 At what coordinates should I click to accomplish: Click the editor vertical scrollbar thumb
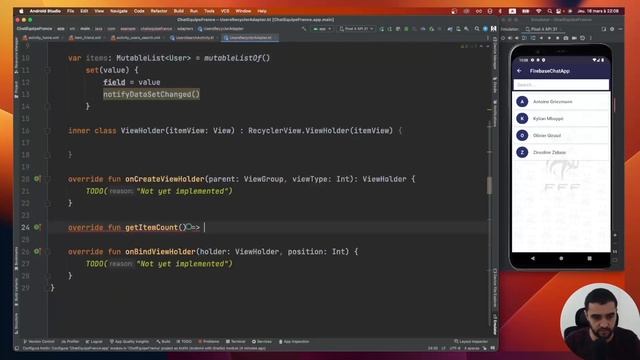point(489,186)
